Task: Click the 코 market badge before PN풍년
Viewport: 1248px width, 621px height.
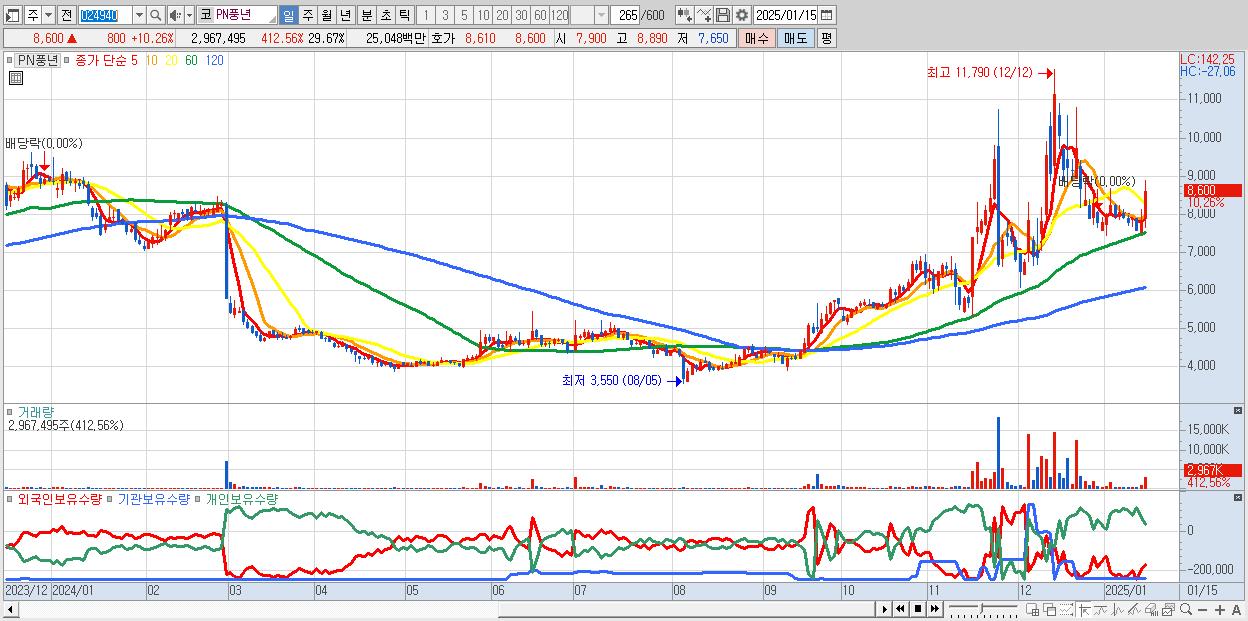Action: tap(205, 15)
